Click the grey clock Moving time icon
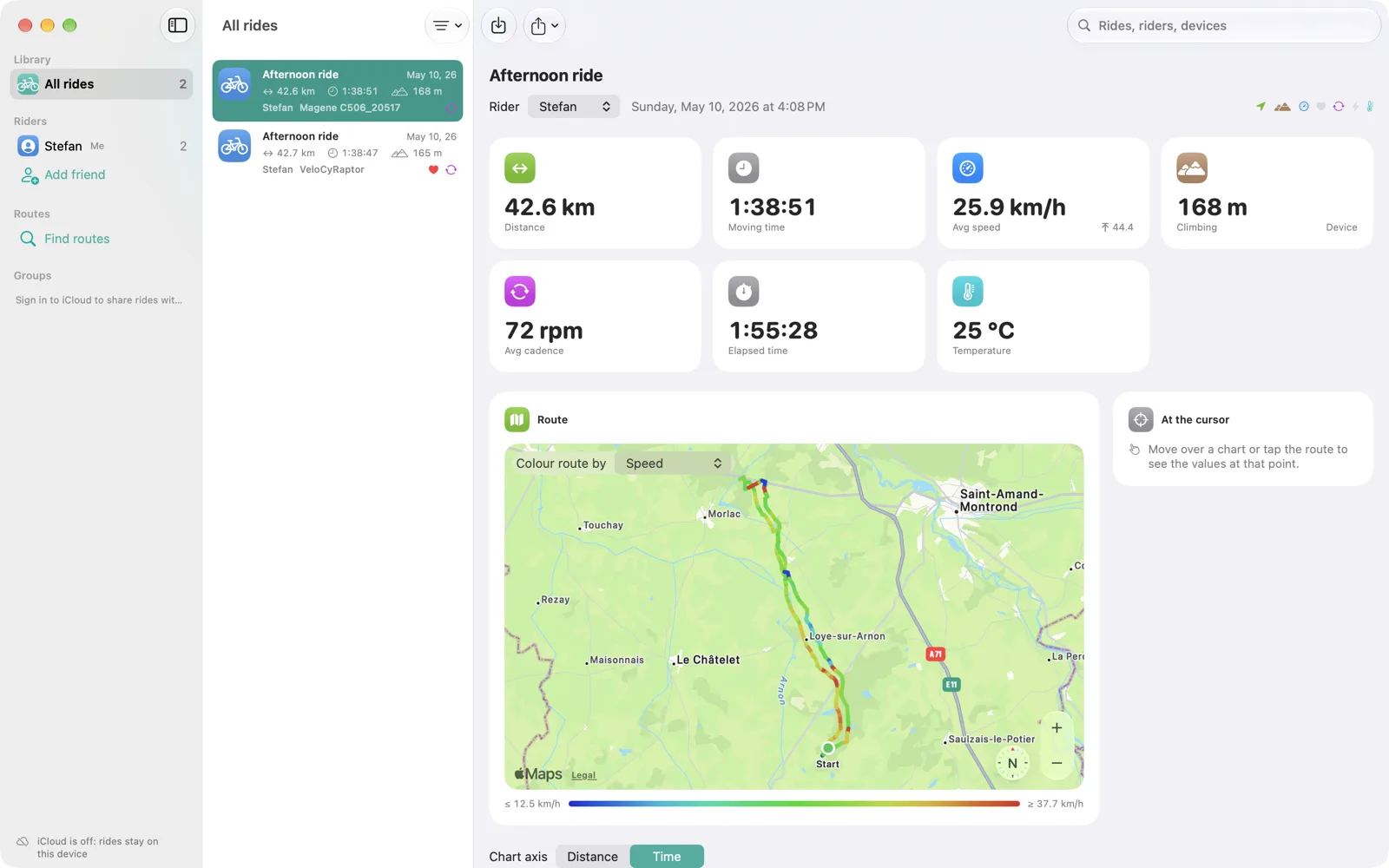Viewport: 1389px width, 868px height. click(743, 168)
